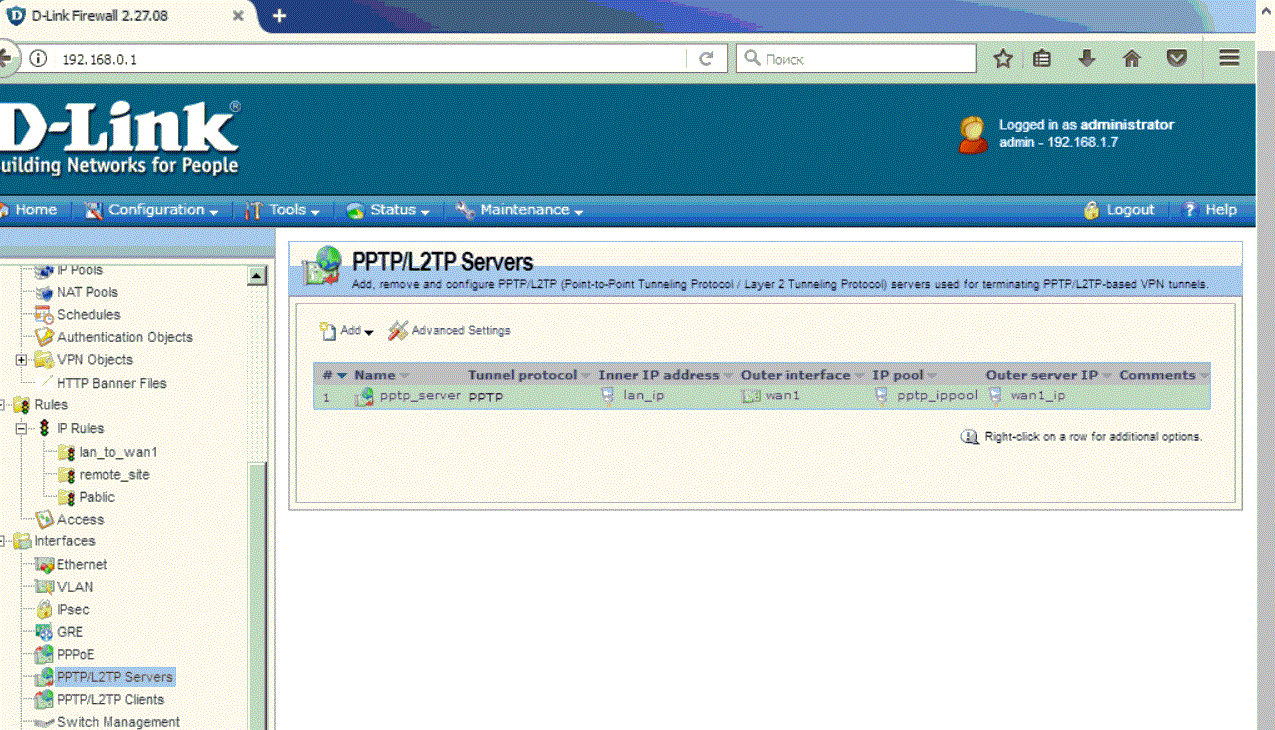Image resolution: width=1275 pixels, height=730 pixels.
Task: Click the VPN Objects folder icon
Action: pos(43,359)
